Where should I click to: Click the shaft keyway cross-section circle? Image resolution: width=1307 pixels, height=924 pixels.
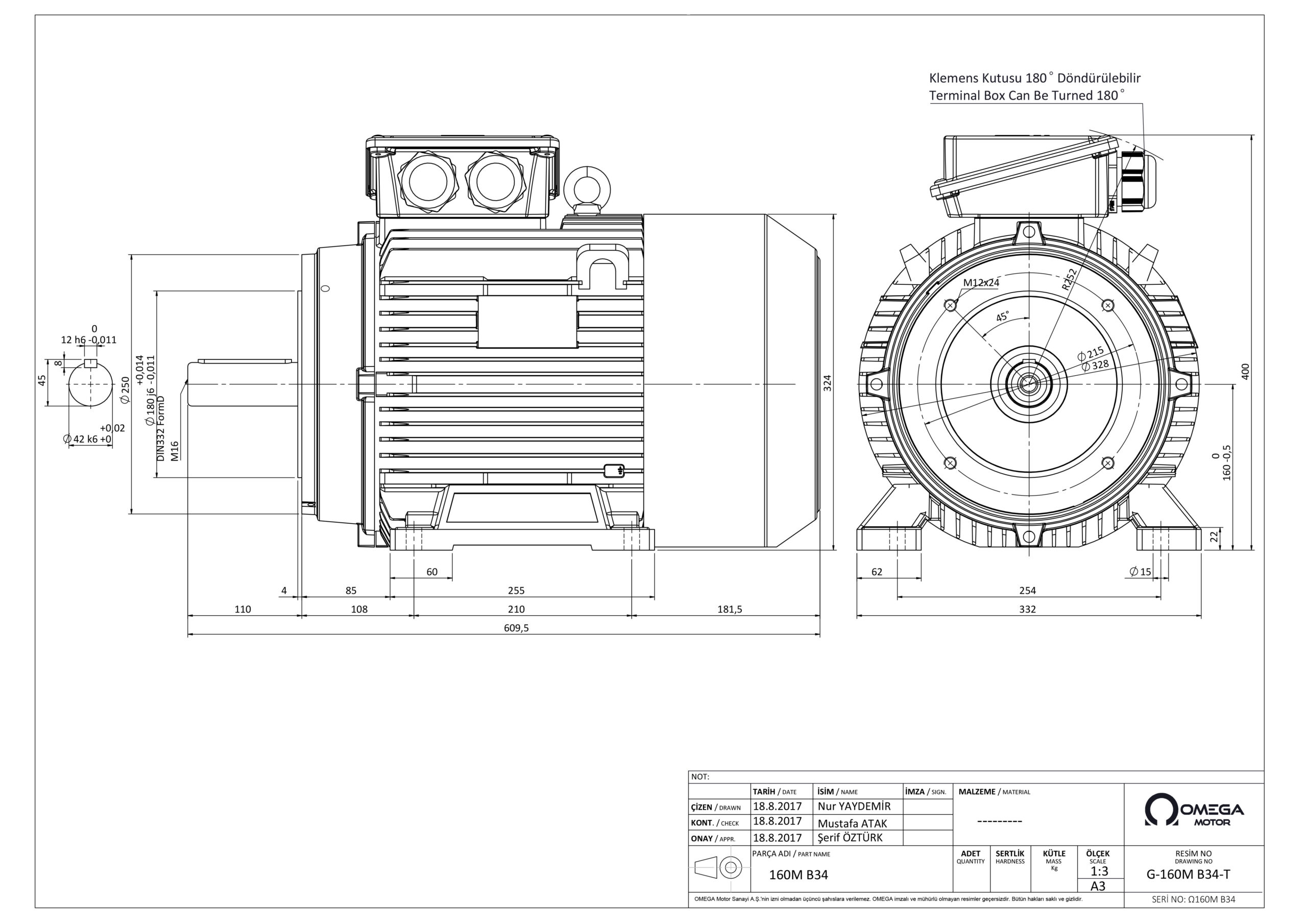click(90, 384)
